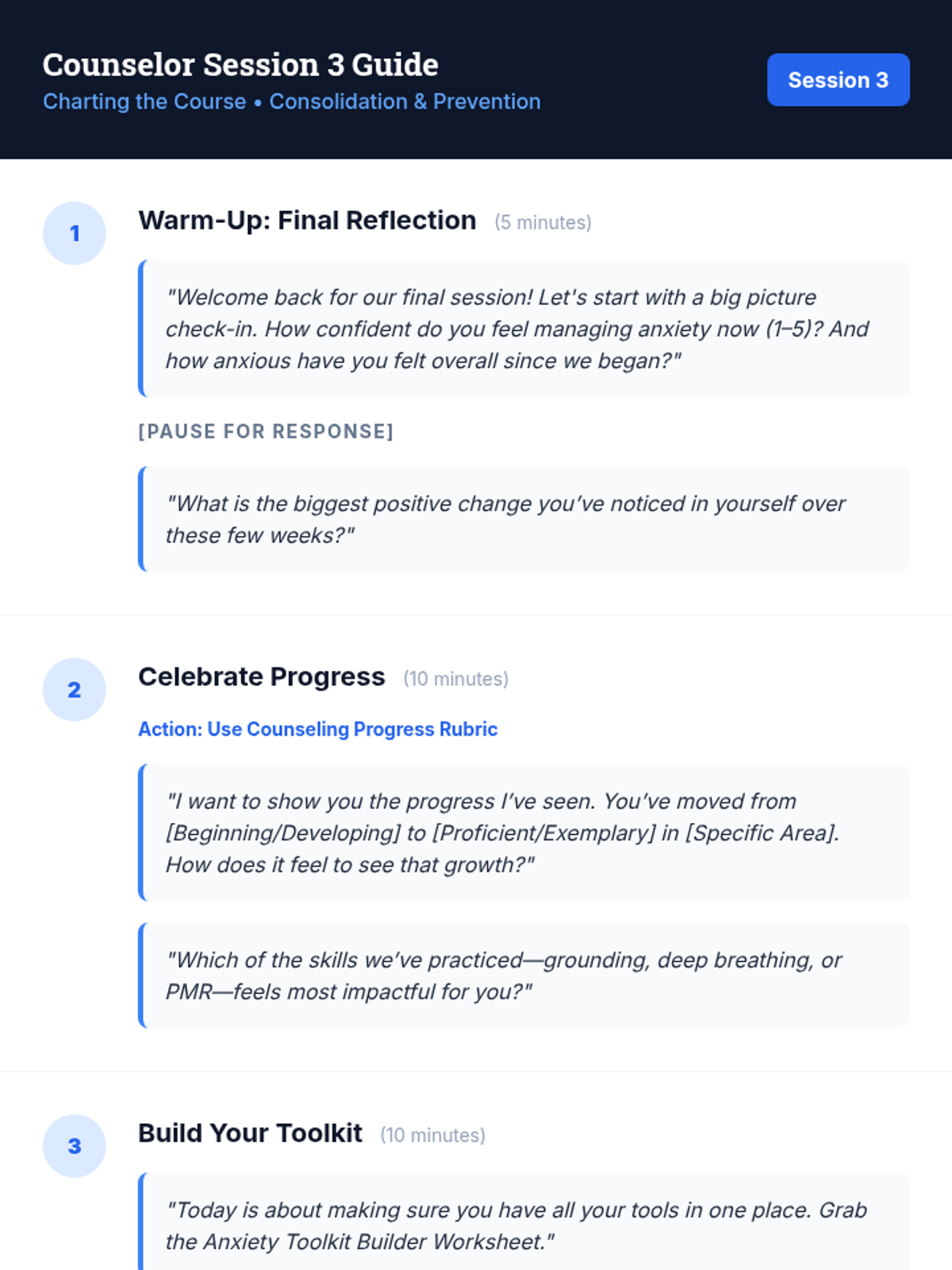Click step 3 circle badge
This screenshot has width=952, height=1270.
coord(75,1146)
